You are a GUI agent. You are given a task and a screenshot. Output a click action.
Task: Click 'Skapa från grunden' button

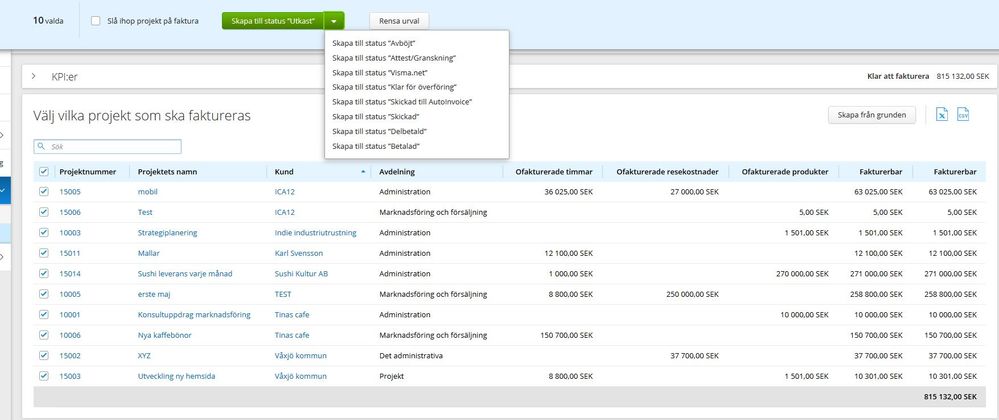871,115
